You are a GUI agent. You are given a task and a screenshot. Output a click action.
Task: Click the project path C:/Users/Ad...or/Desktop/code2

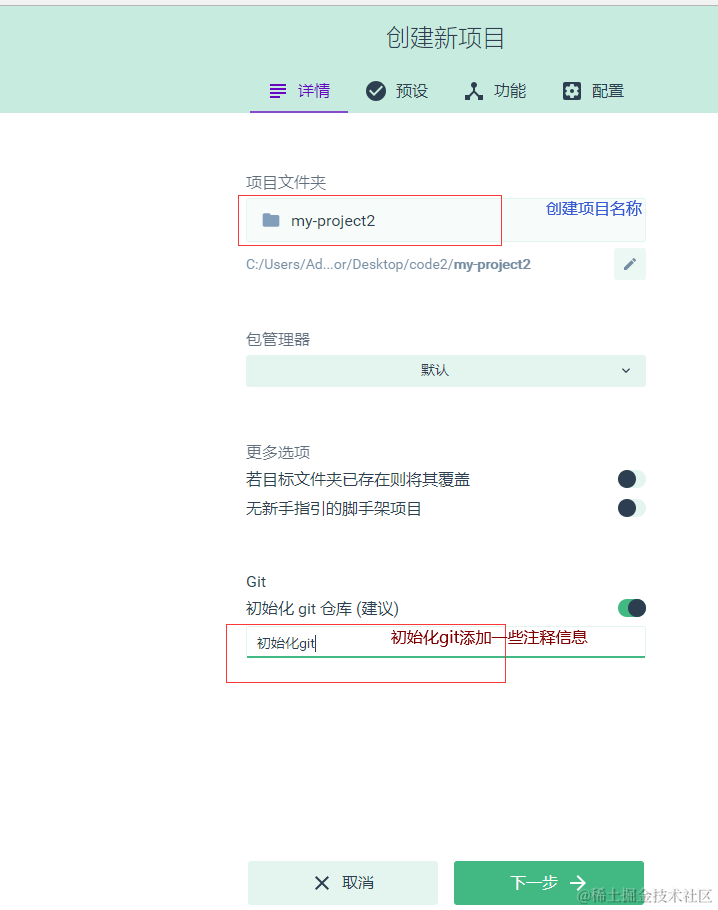coord(388,264)
